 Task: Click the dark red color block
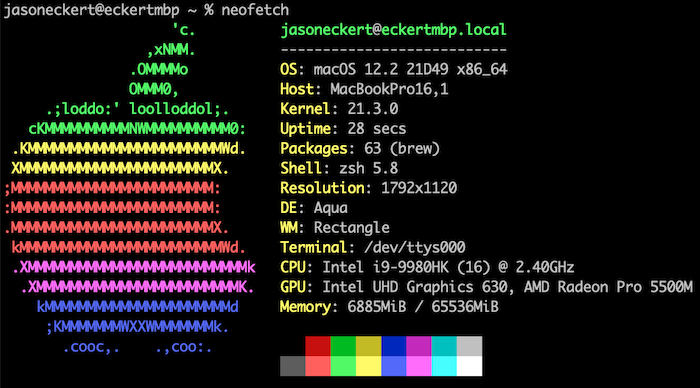318,346
